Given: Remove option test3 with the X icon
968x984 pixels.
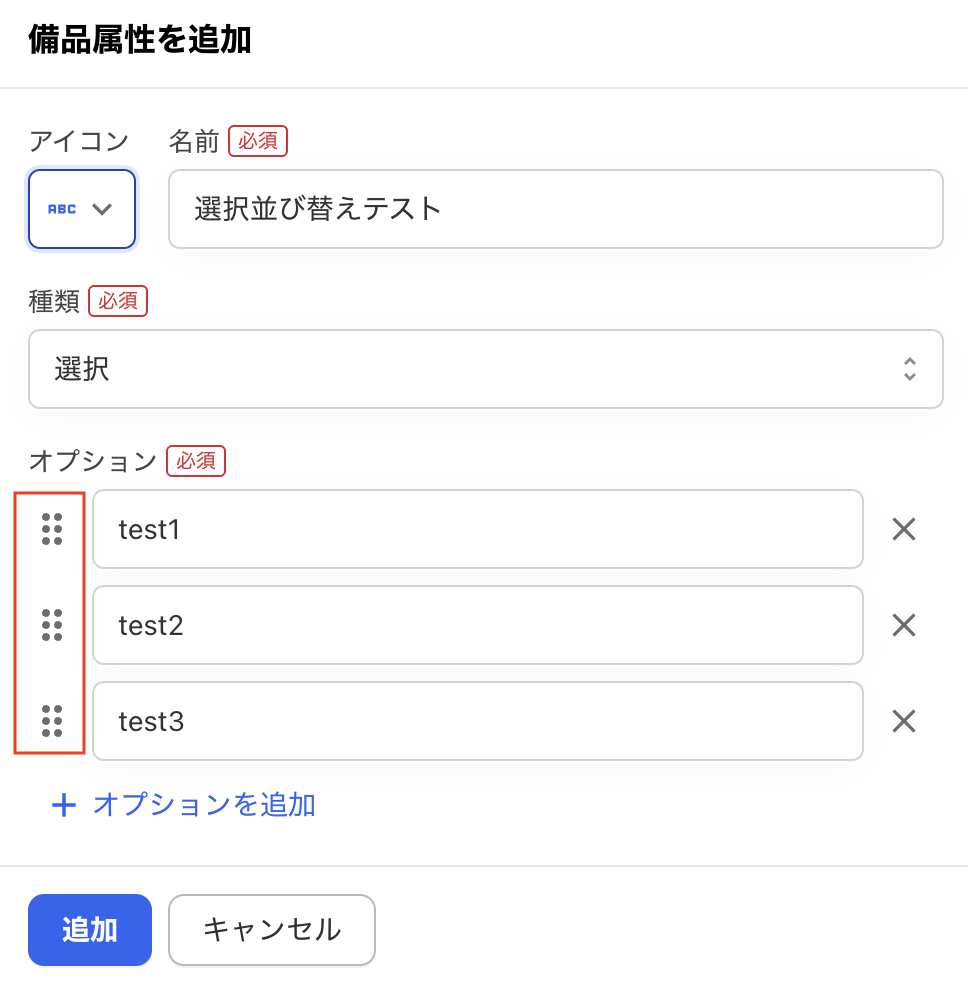Looking at the screenshot, I should pos(903,721).
